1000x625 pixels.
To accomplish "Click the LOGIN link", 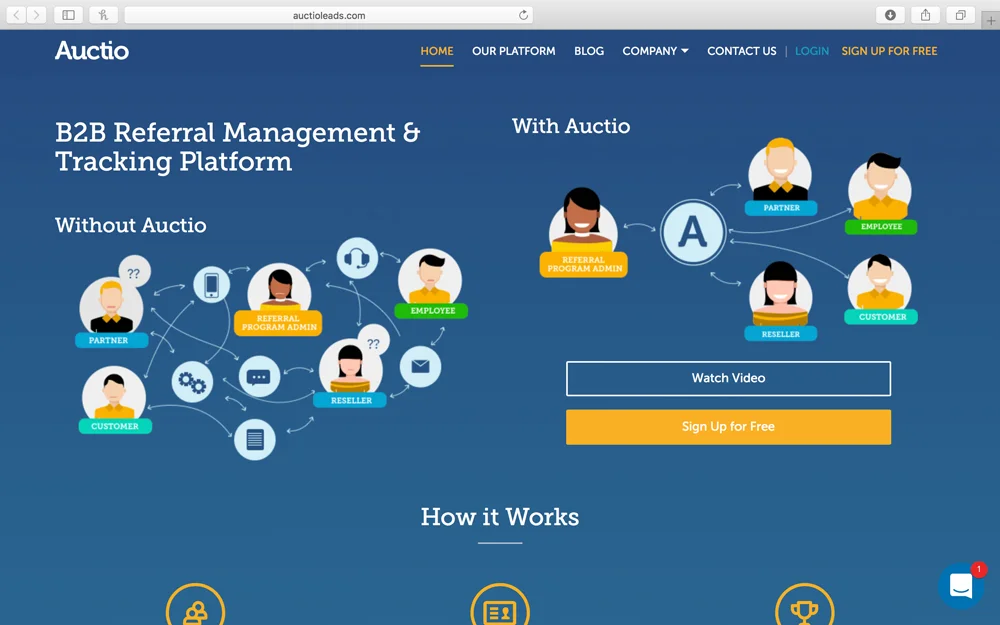I will (812, 51).
